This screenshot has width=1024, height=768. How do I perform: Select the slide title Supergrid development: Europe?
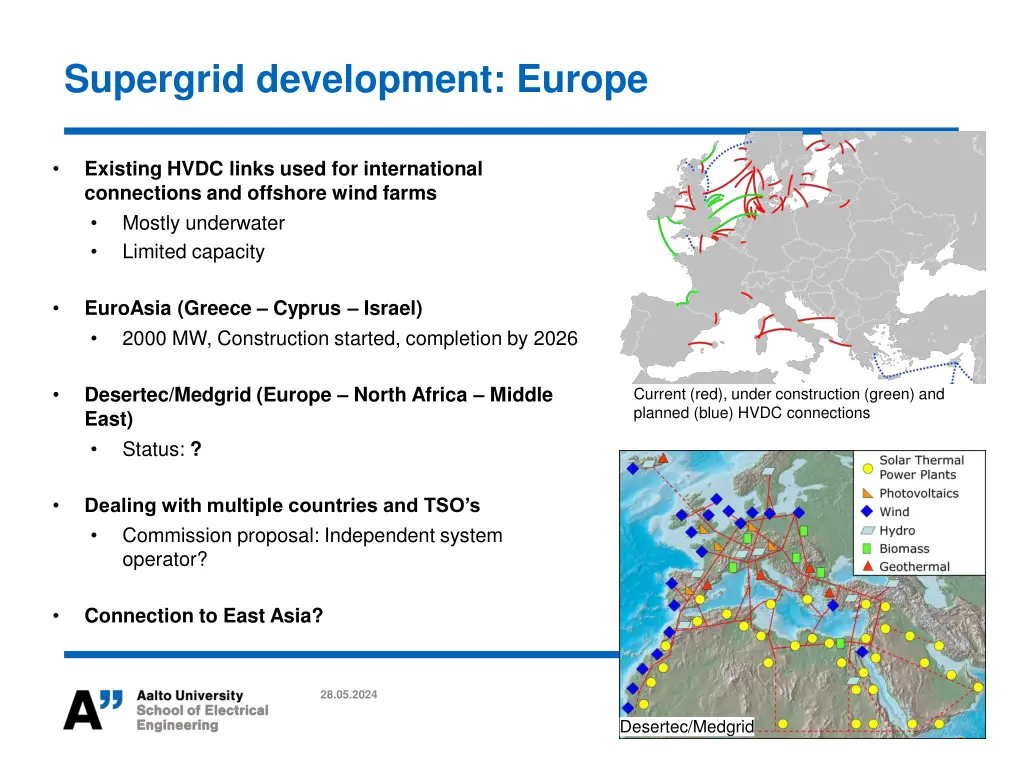pos(355,79)
